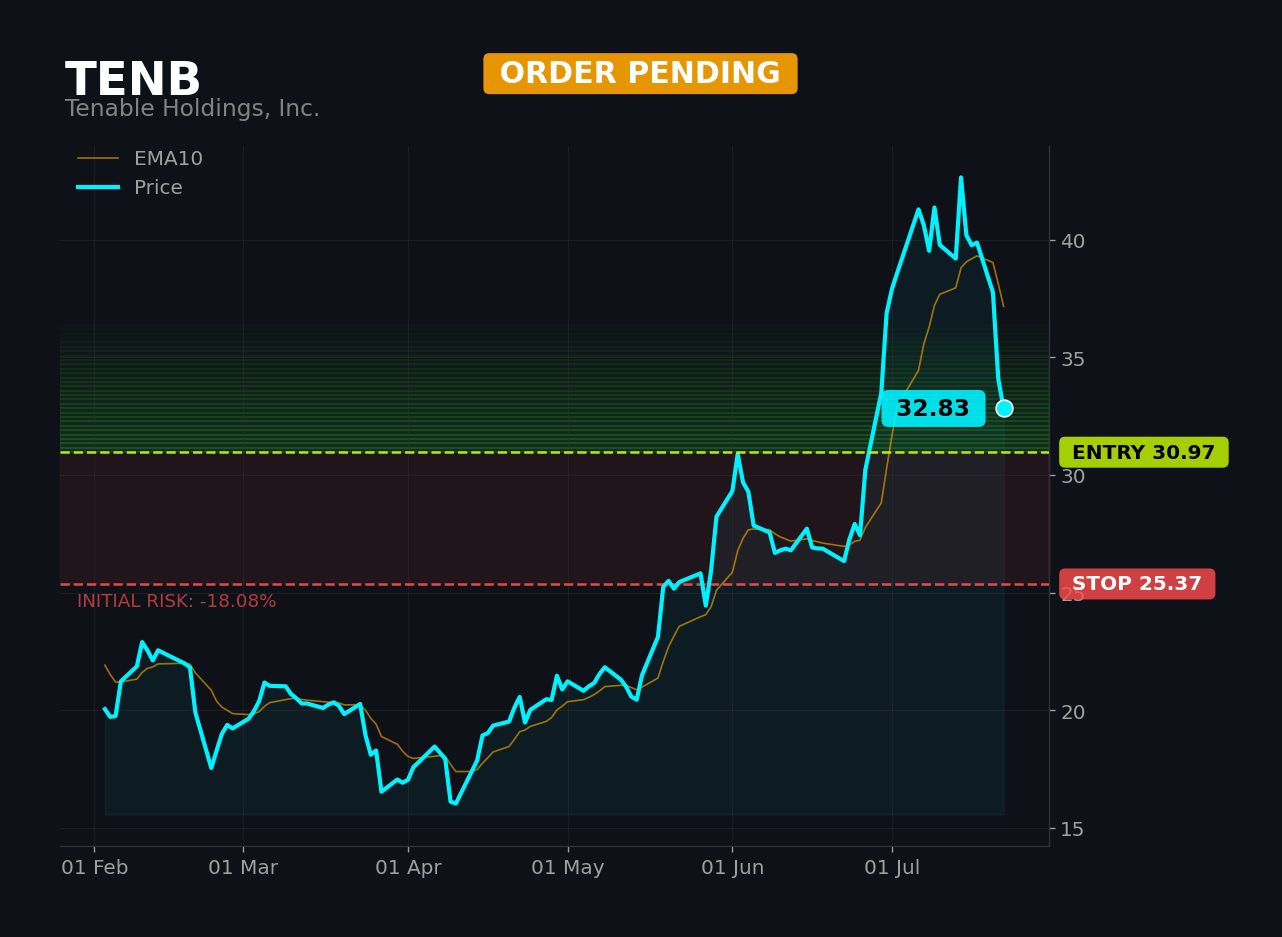
Task: Click the ORDER PENDING status badge
Action: click(640, 74)
